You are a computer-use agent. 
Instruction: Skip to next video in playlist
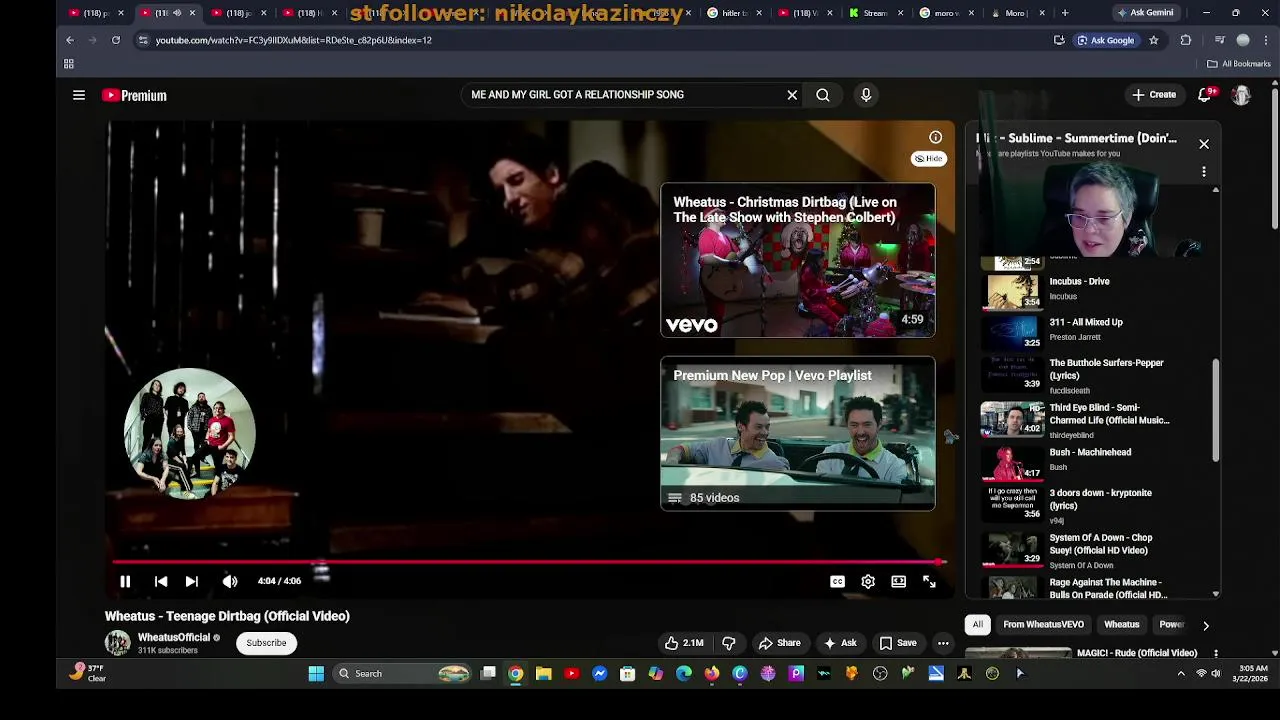(x=192, y=581)
